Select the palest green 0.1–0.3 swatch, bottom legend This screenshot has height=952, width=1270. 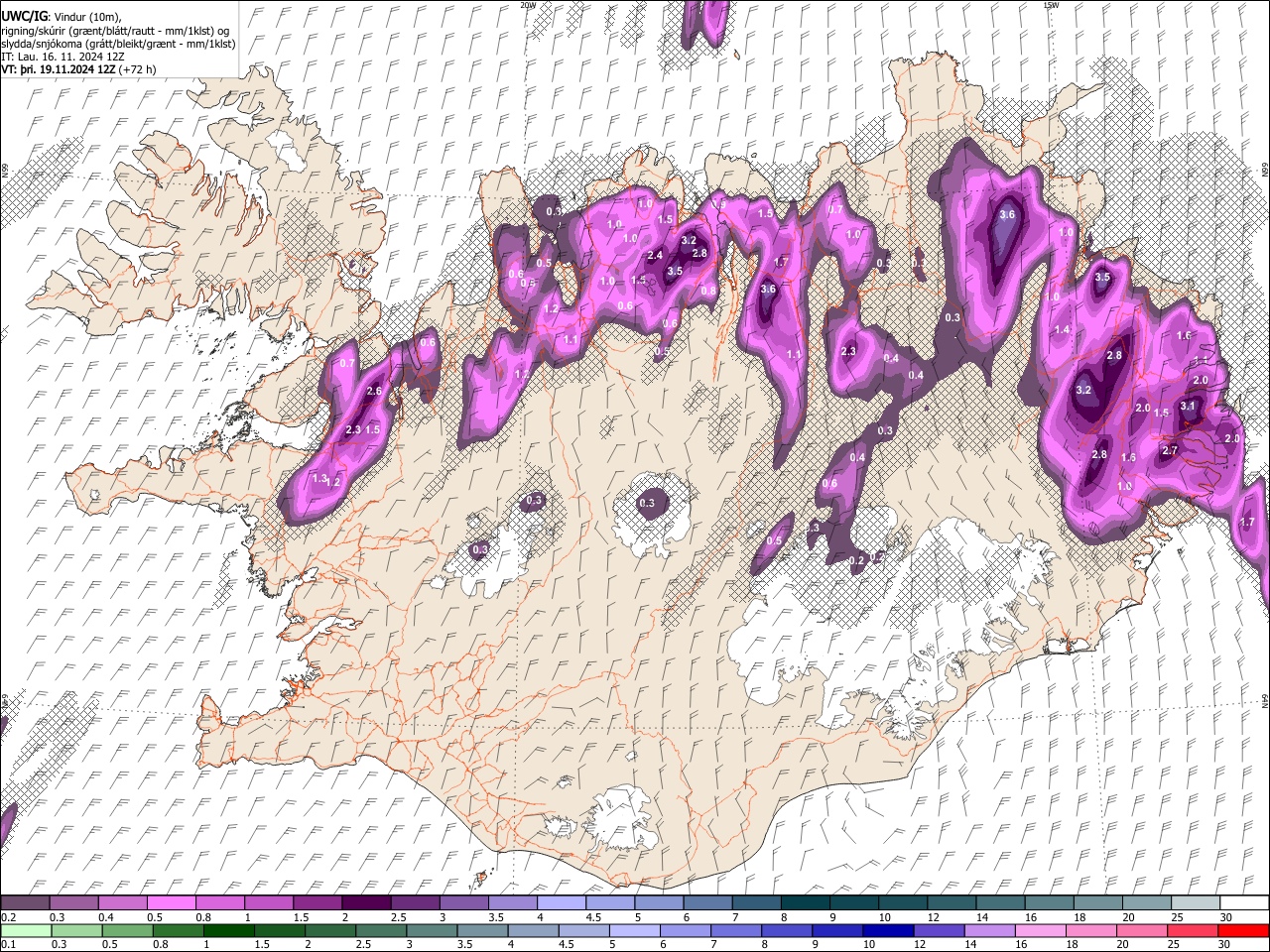27,930
